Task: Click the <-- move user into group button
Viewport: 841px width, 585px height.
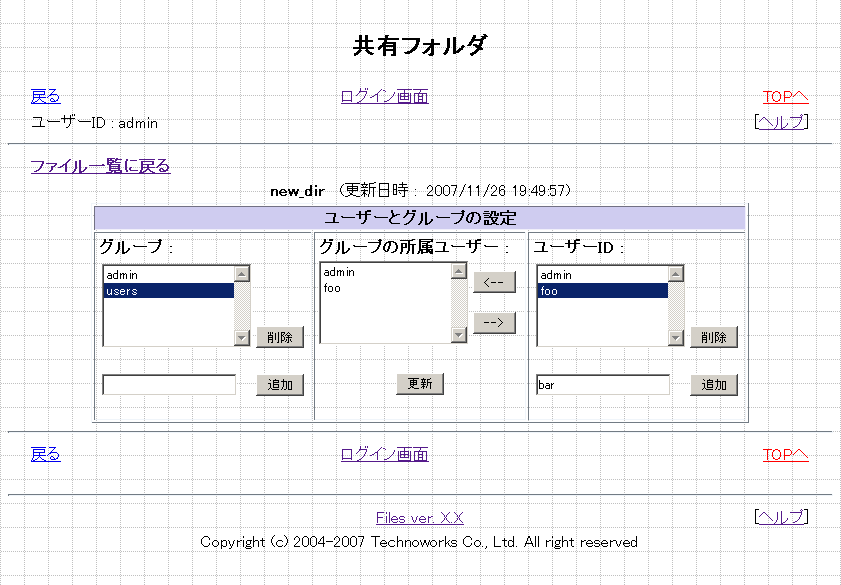Action: (x=494, y=282)
